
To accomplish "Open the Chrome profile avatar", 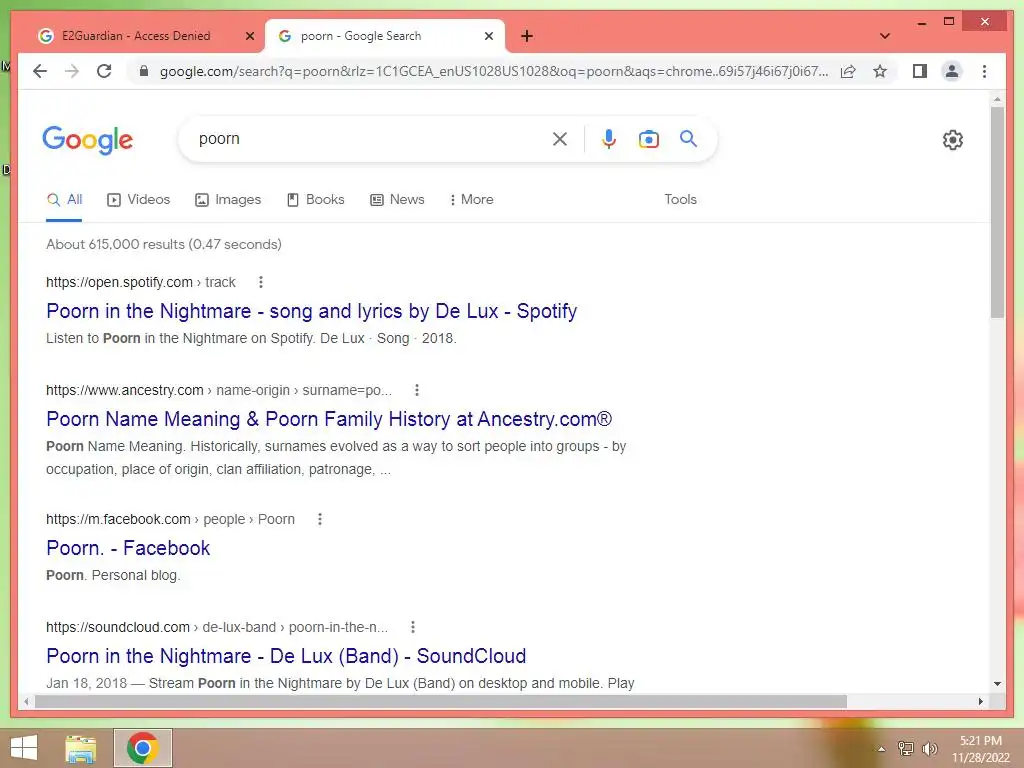I will pos(952,71).
